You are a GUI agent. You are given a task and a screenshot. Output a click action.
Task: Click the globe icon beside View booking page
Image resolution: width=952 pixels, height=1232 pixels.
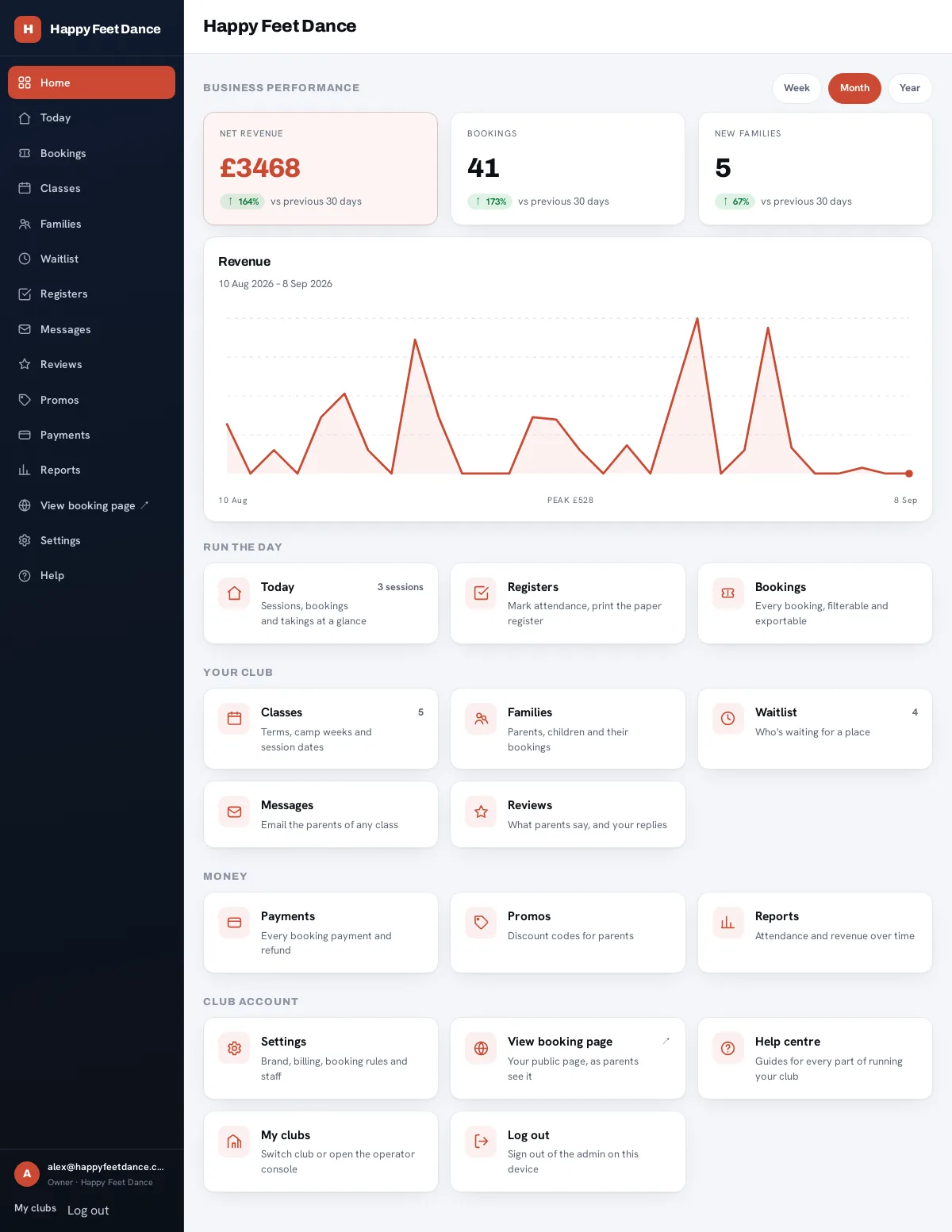point(25,505)
